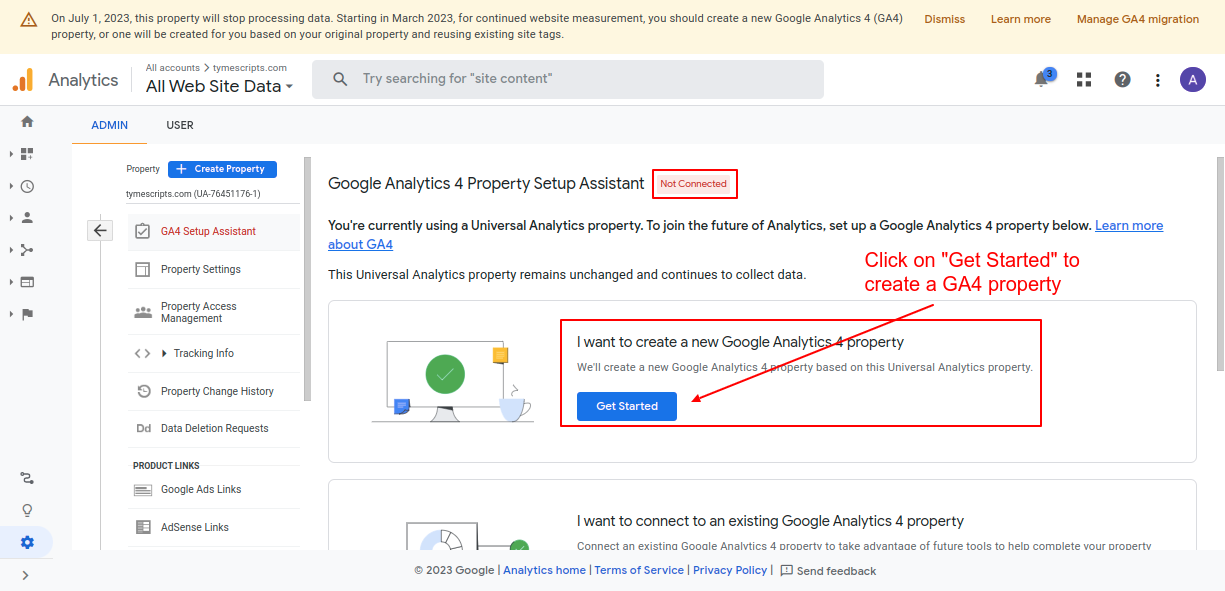Open the Behavior reports icon
The width and height of the screenshot is (1225, 591).
pyautogui.click(x=27, y=282)
